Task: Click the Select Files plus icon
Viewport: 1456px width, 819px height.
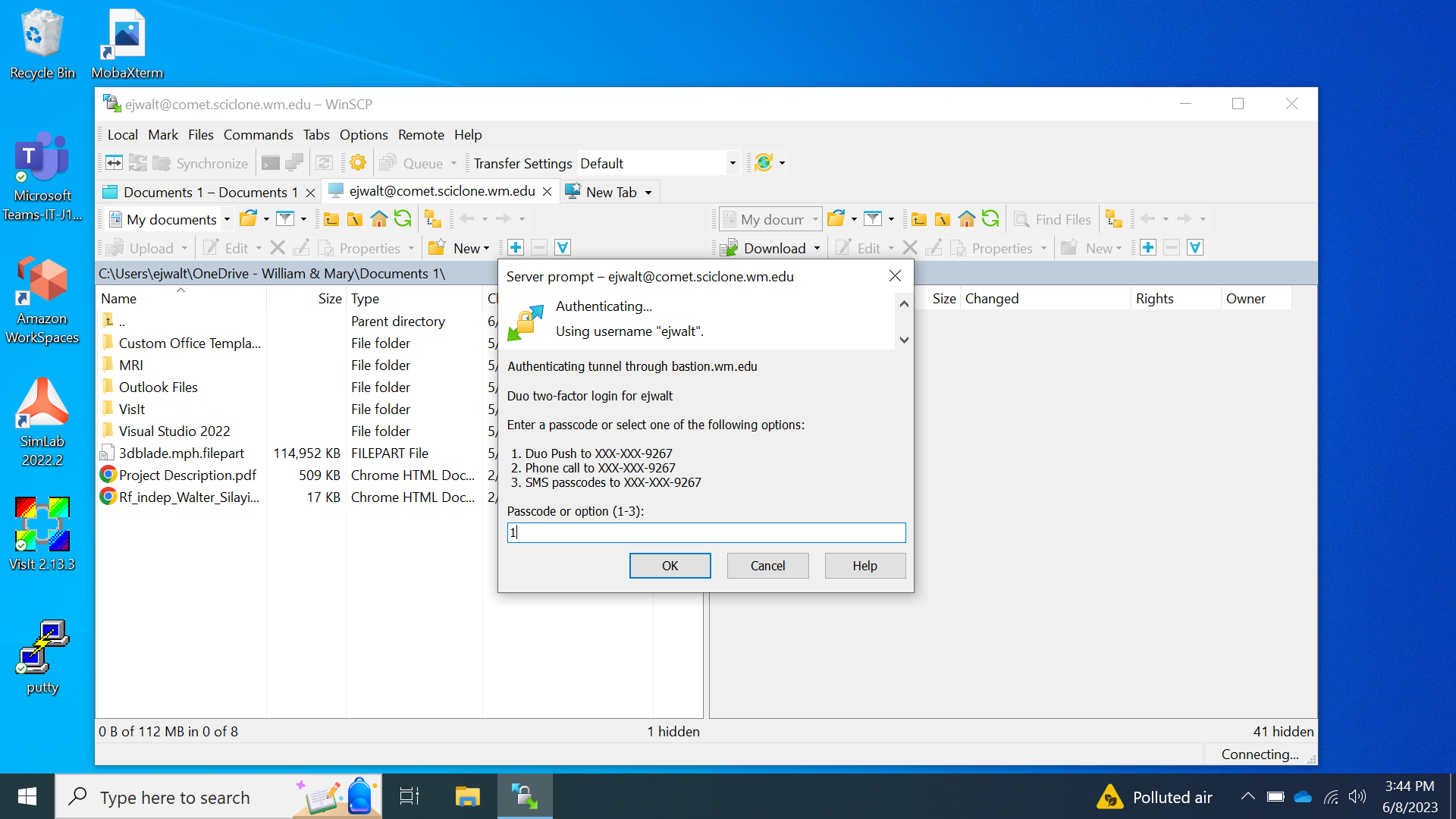Action: 516,248
